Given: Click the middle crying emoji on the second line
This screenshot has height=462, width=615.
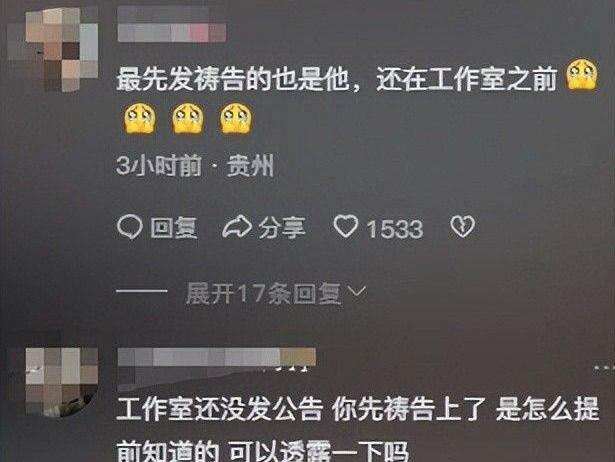Looking at the screenshot, I should pyautogui.click(x=188, y=118).
